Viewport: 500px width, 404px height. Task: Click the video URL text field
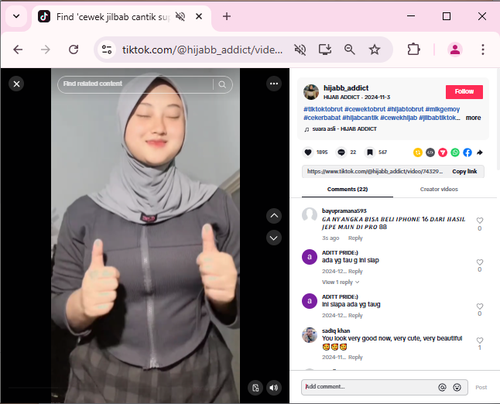375,171
